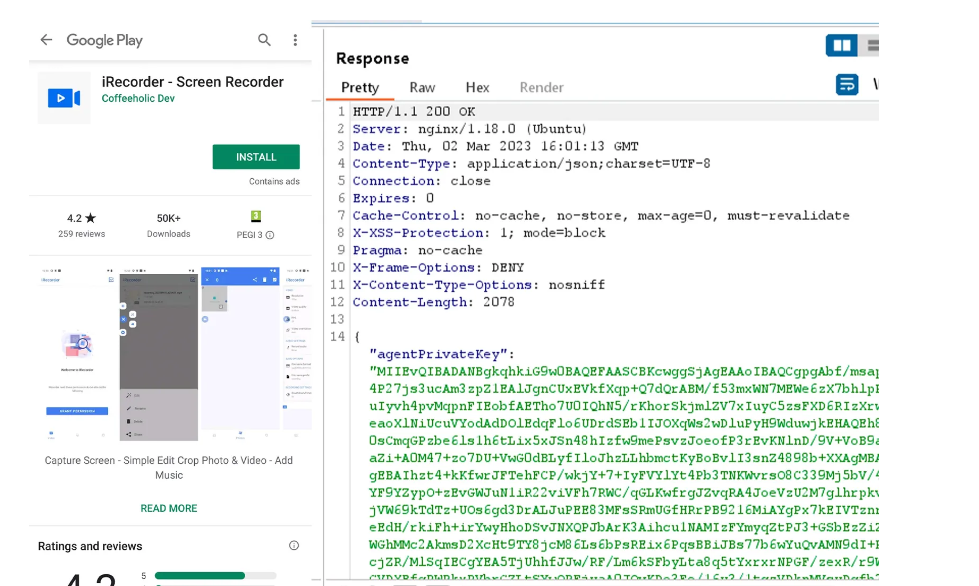Screen dimensions: 979x586
Task: Open the second gray app screenshot thumbnail
Action: [159, 354]
